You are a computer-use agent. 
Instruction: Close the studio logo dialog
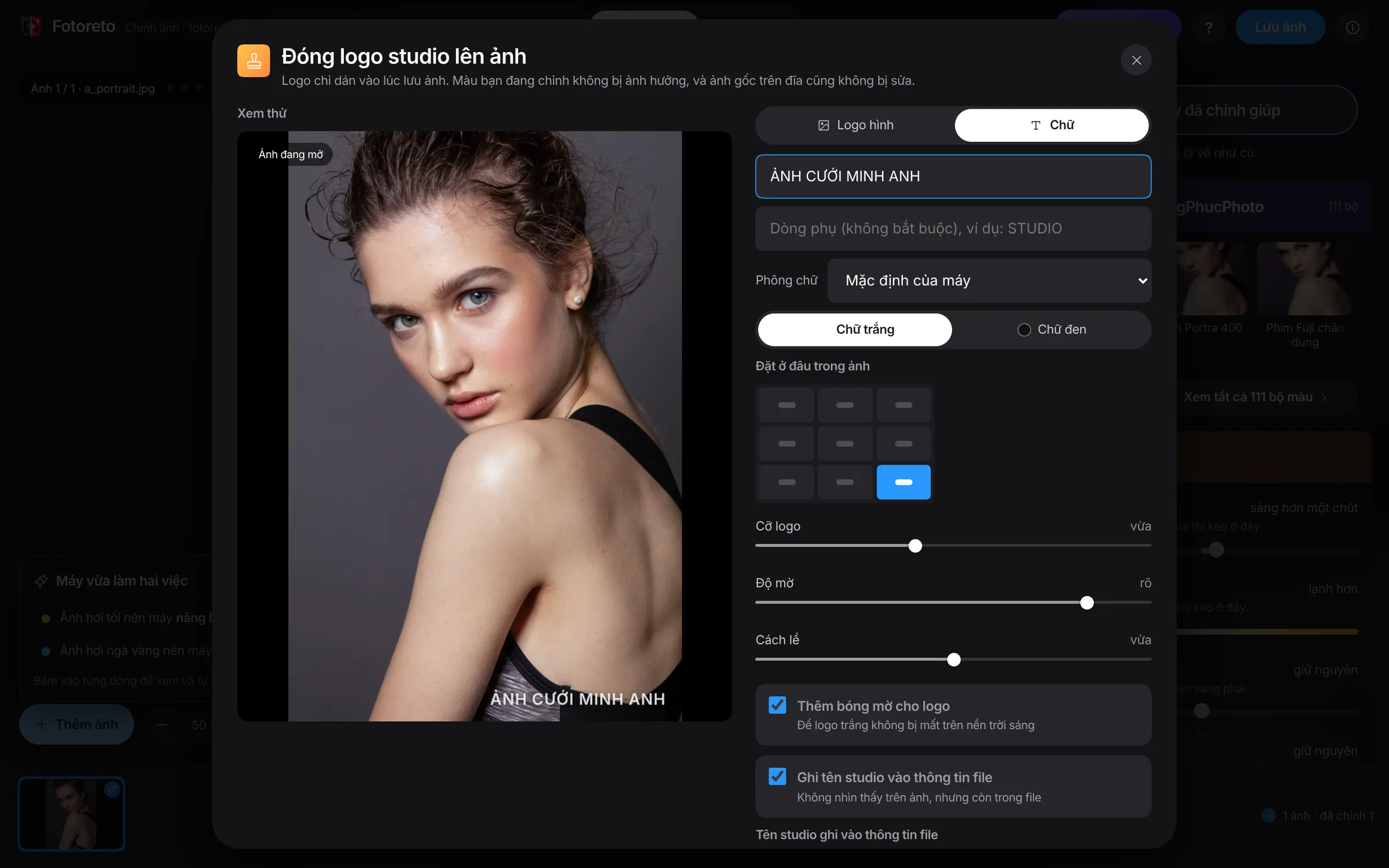pos(1136,60)
